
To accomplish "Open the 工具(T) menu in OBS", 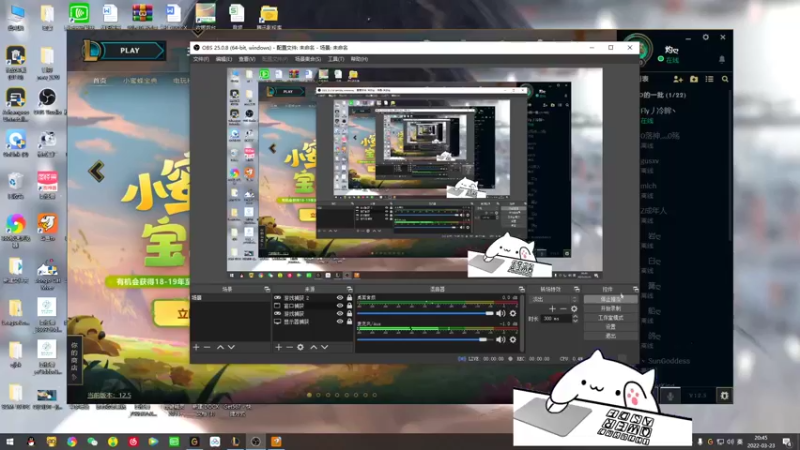I will click(x=336, y=59).
